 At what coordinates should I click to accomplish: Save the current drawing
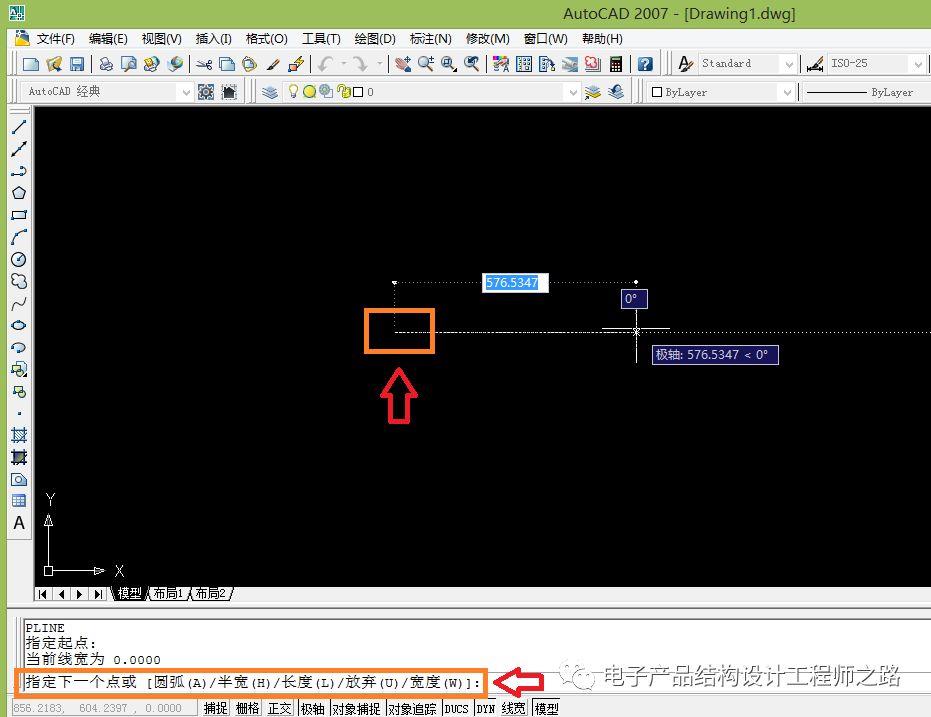[x=77, y=64]
